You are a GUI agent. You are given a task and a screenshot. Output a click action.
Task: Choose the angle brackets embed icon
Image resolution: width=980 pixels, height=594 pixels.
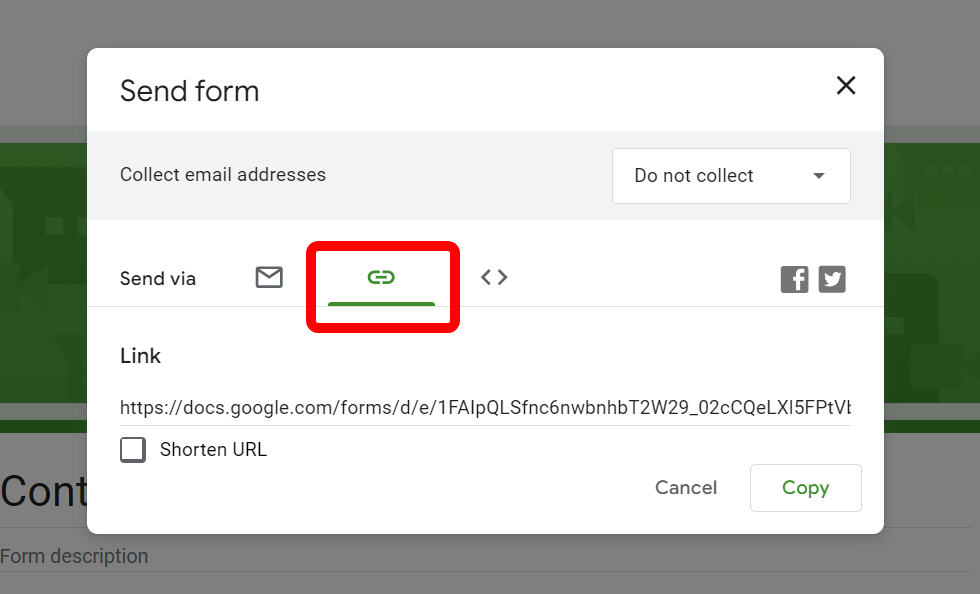493,277
